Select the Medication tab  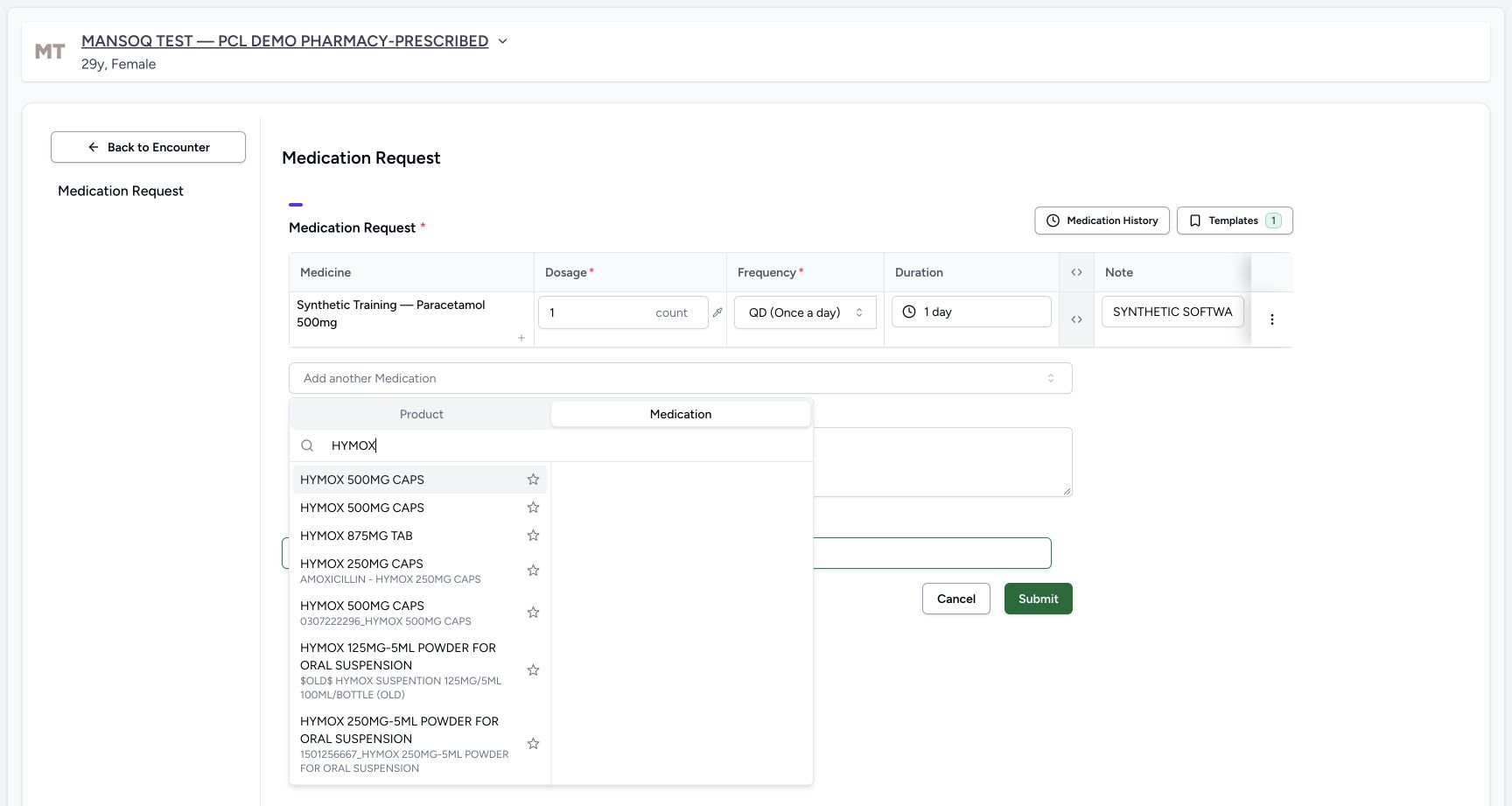click(681, 414)
